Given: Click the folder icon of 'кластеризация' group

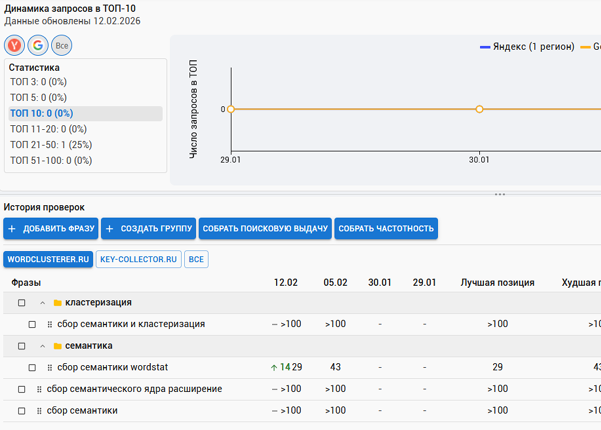Looking at the screenshot, I should pos(58,303).
